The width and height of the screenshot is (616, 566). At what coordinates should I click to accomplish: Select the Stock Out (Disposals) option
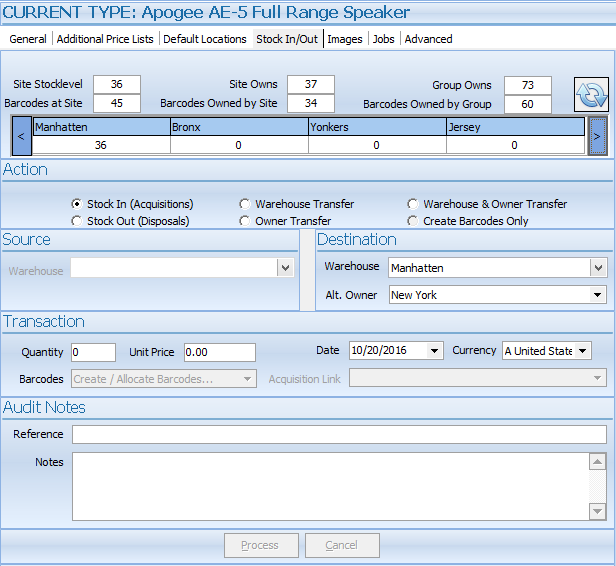(77, 221)
